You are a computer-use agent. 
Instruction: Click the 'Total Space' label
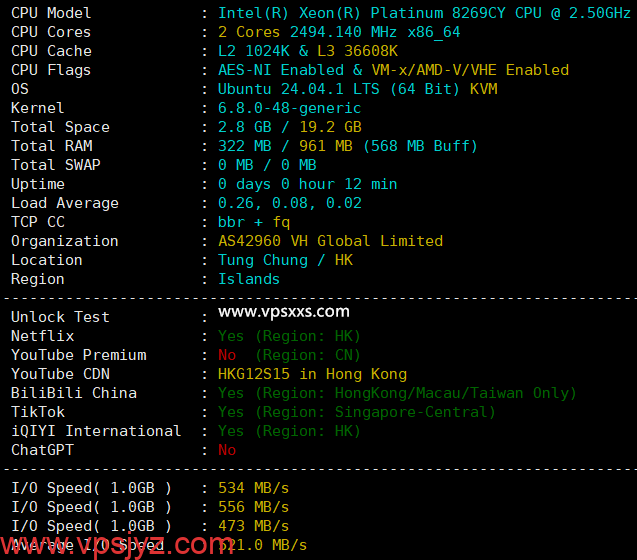click(x=60, y=127)
